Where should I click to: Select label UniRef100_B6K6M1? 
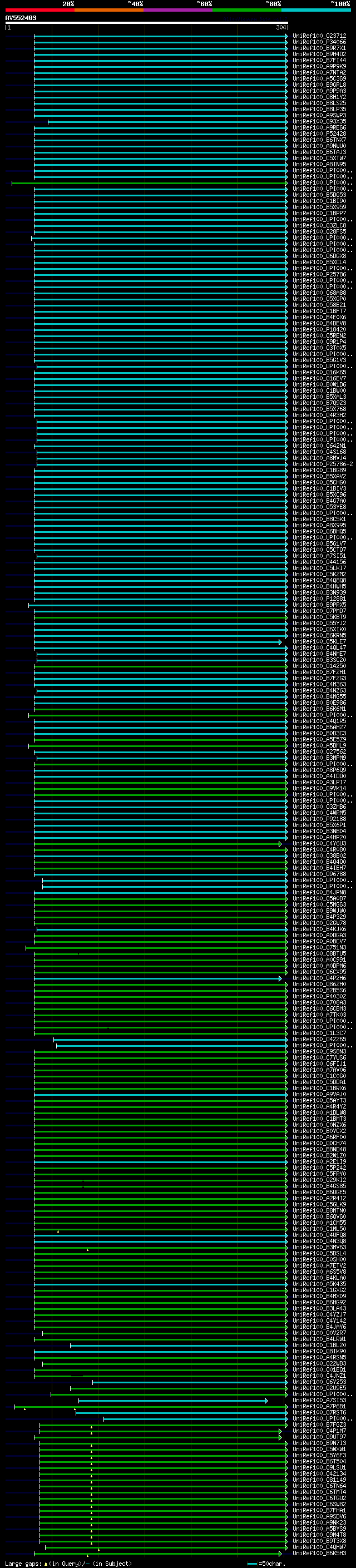click(319, 709)
